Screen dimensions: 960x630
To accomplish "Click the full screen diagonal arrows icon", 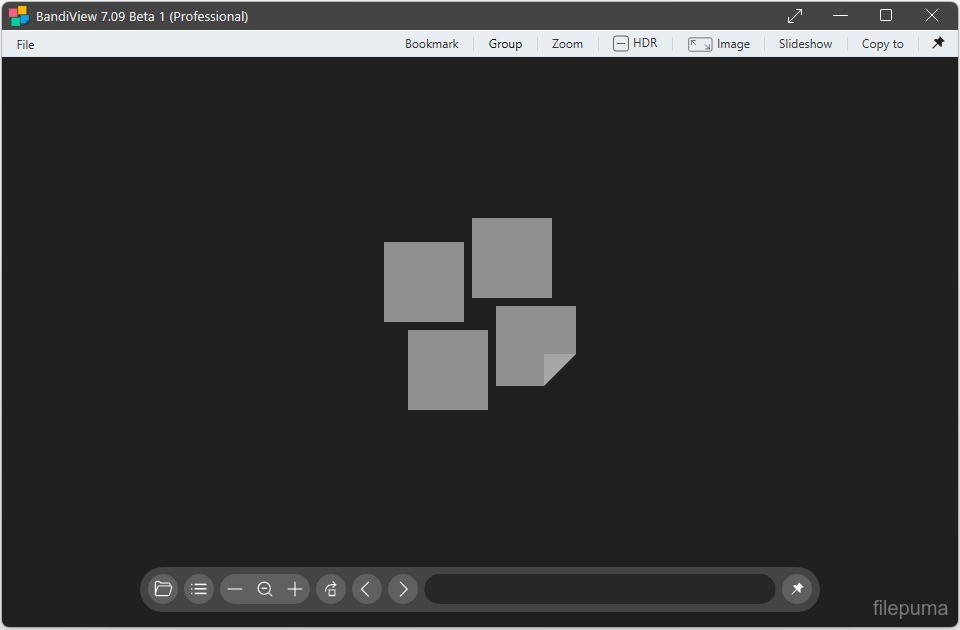I will [795, 16].
